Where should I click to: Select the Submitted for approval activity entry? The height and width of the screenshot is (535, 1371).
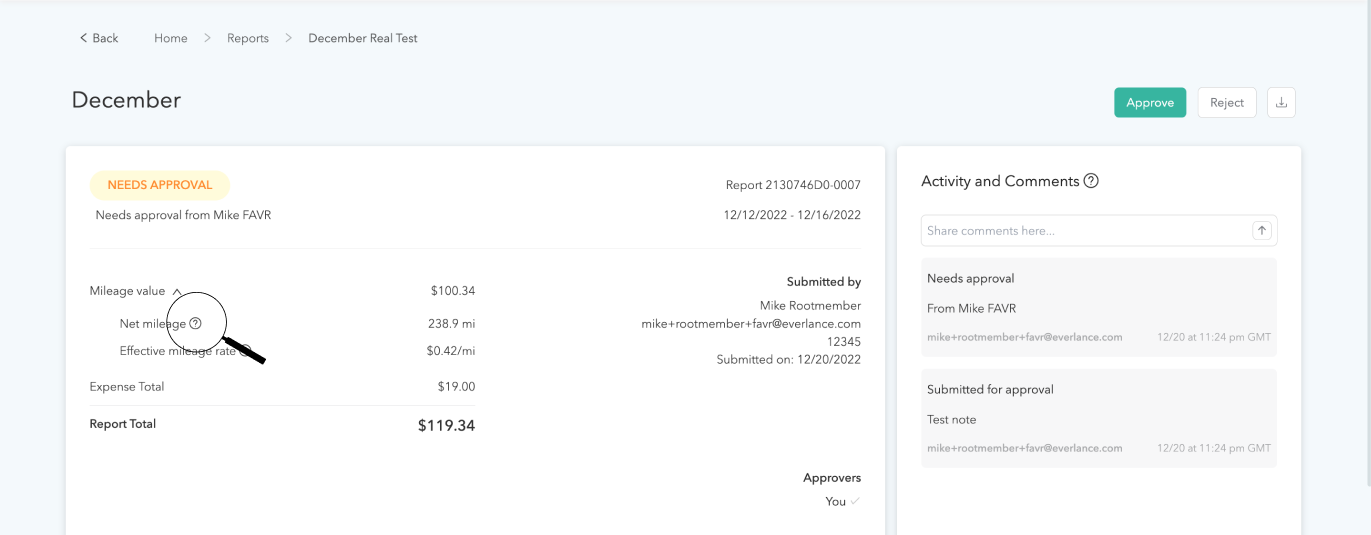(1098, 418)
